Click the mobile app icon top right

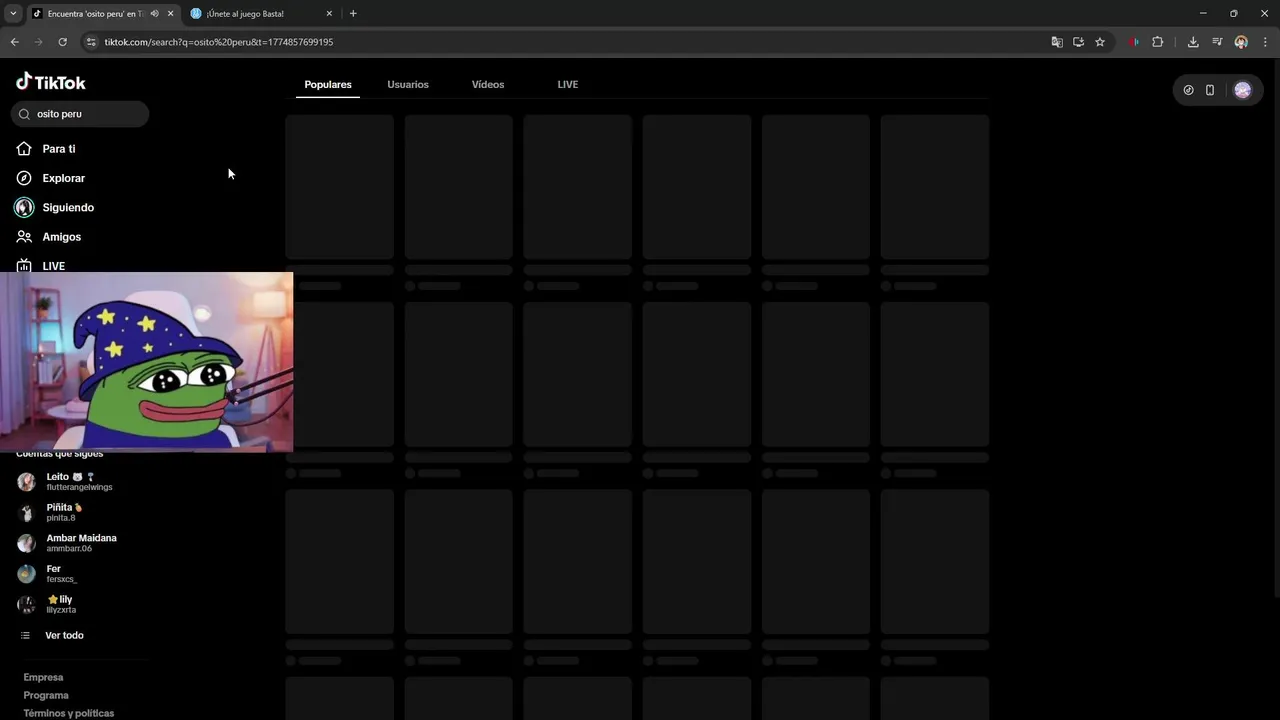point(1210,90)
